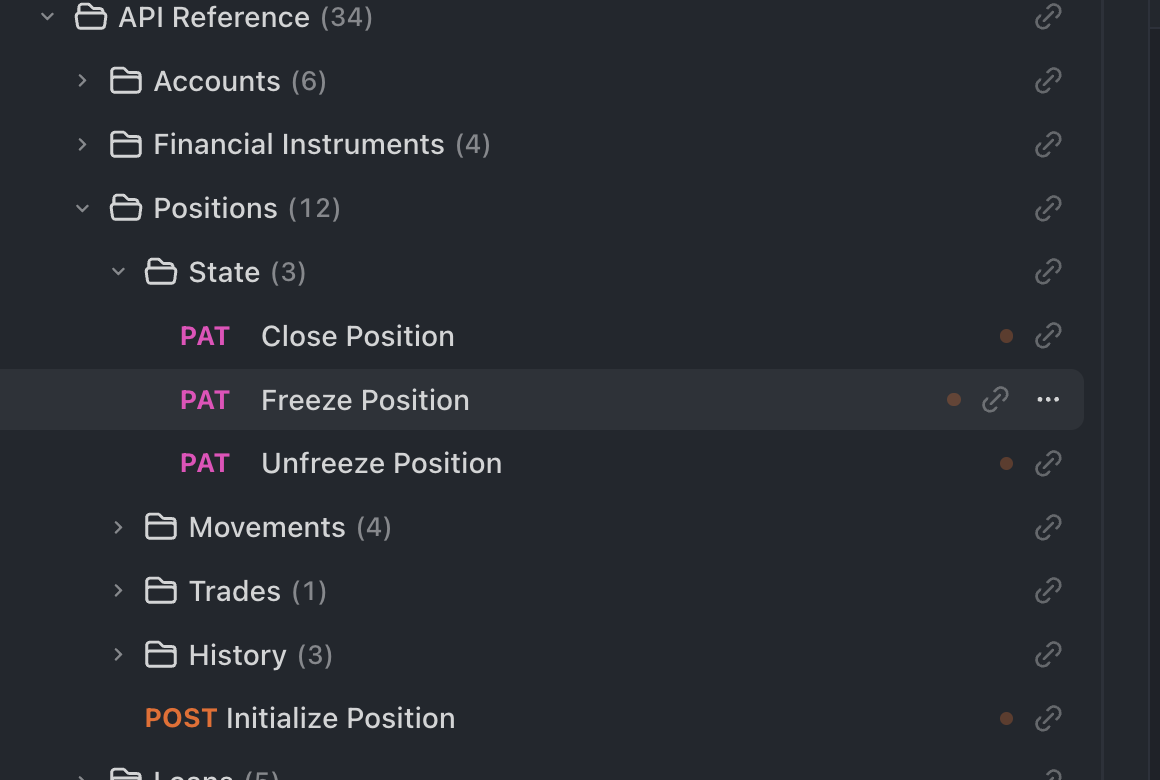
Task: Click link icon beside API Reference folder
Action: tap(1047, 17)
